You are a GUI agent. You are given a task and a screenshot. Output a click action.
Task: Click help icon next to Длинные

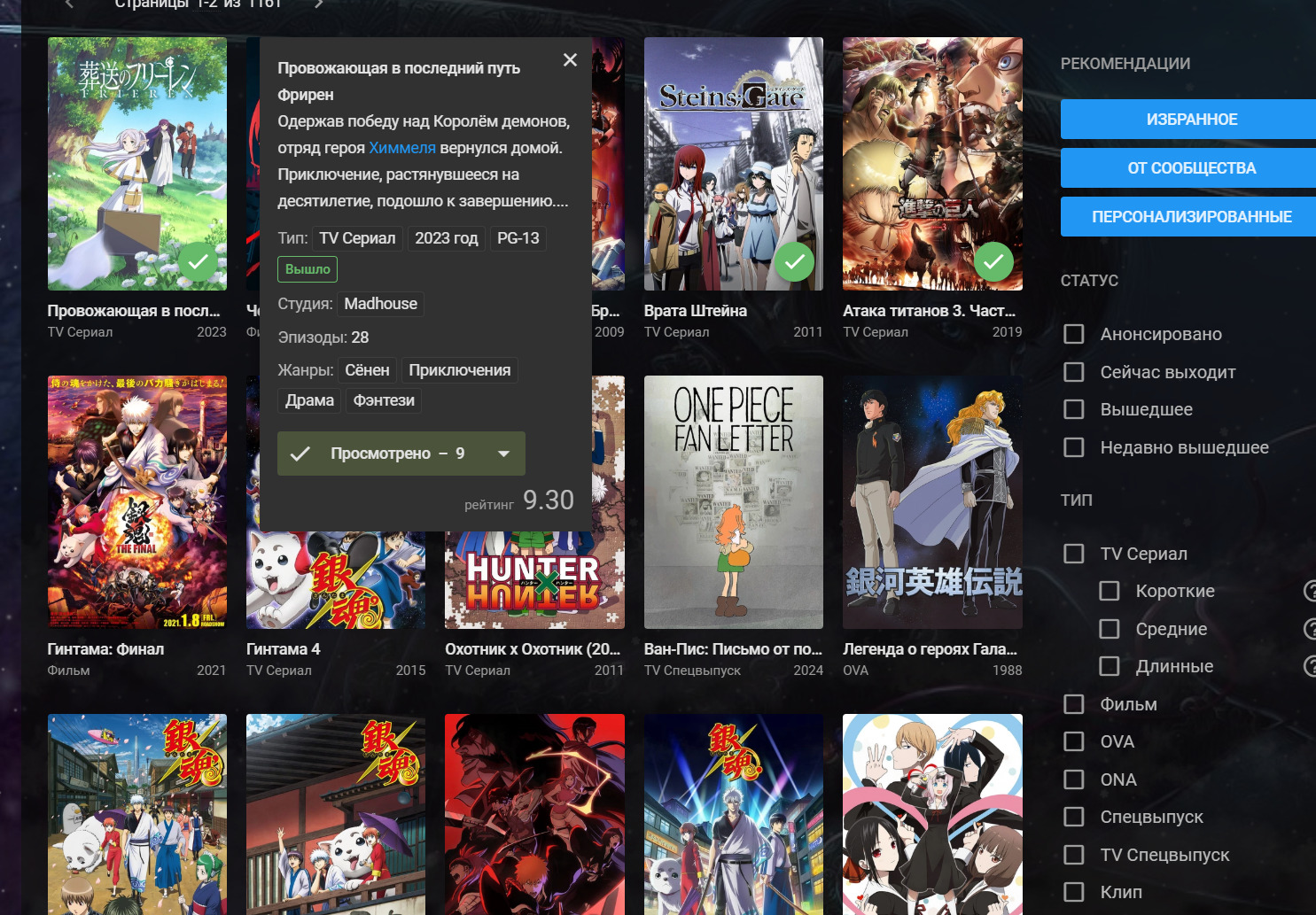click(1310, 666)
